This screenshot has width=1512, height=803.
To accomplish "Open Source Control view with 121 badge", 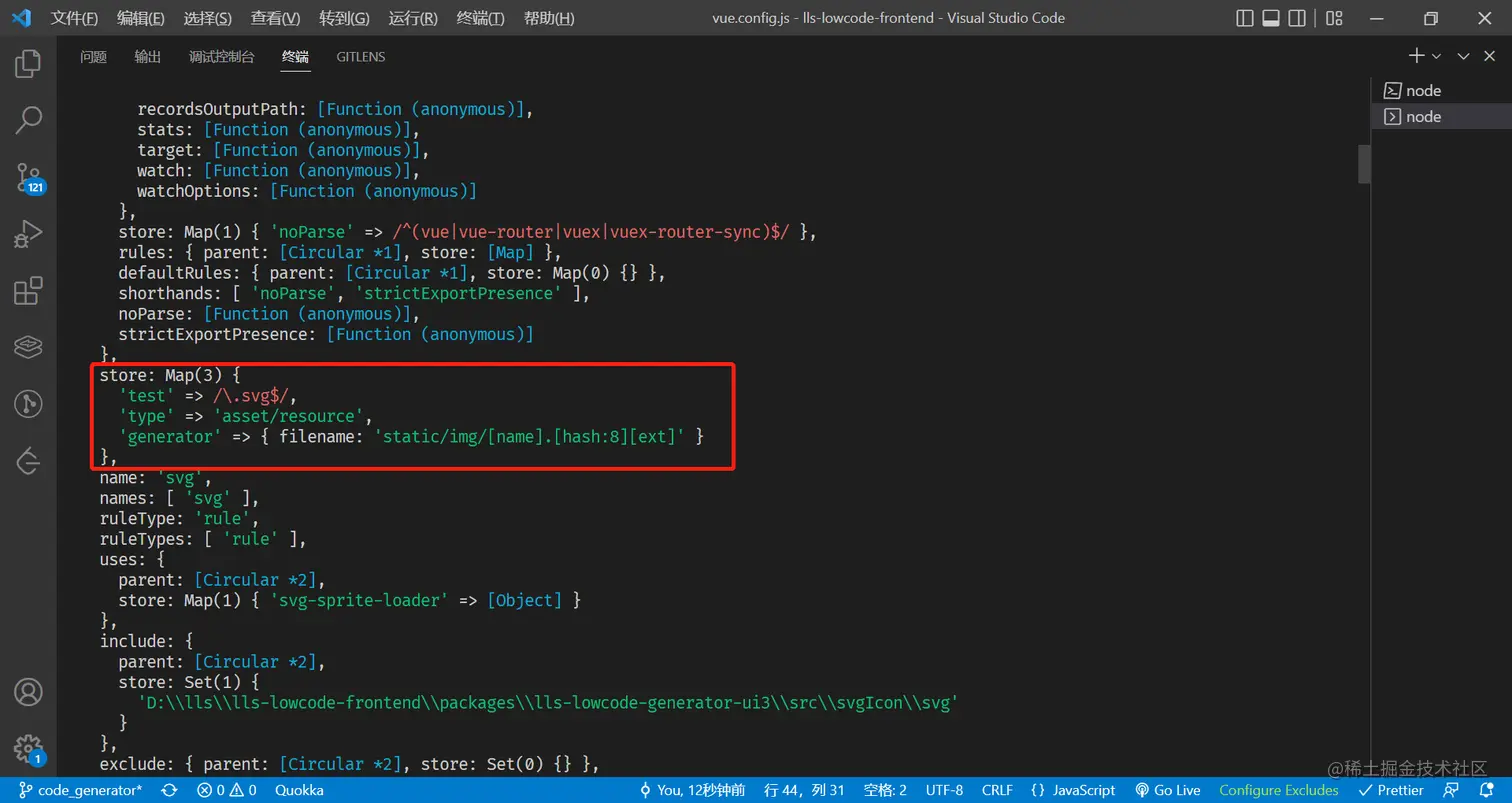I will [28, 178].
